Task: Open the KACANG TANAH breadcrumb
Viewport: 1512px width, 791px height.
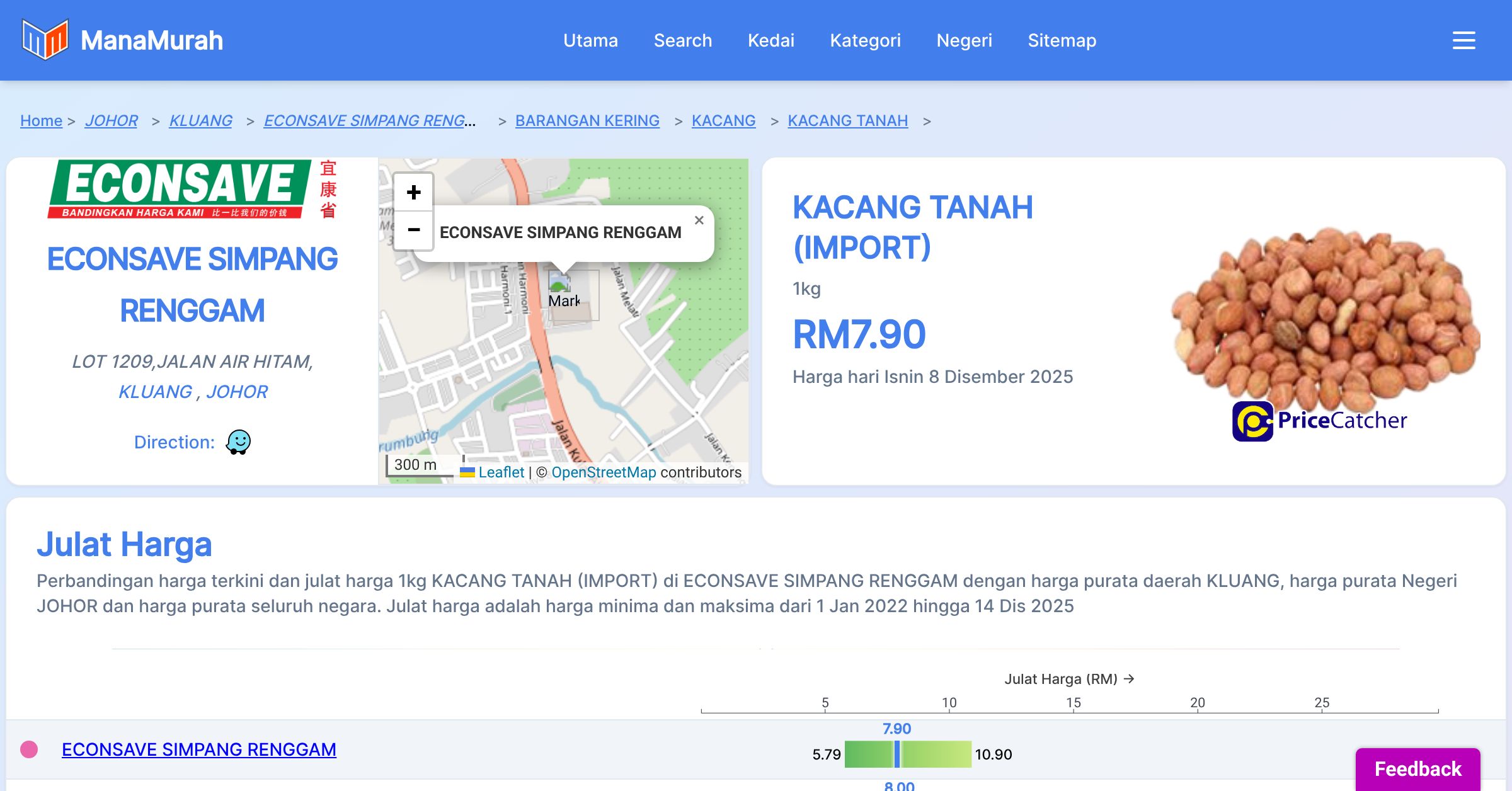Action: point(847,120)
